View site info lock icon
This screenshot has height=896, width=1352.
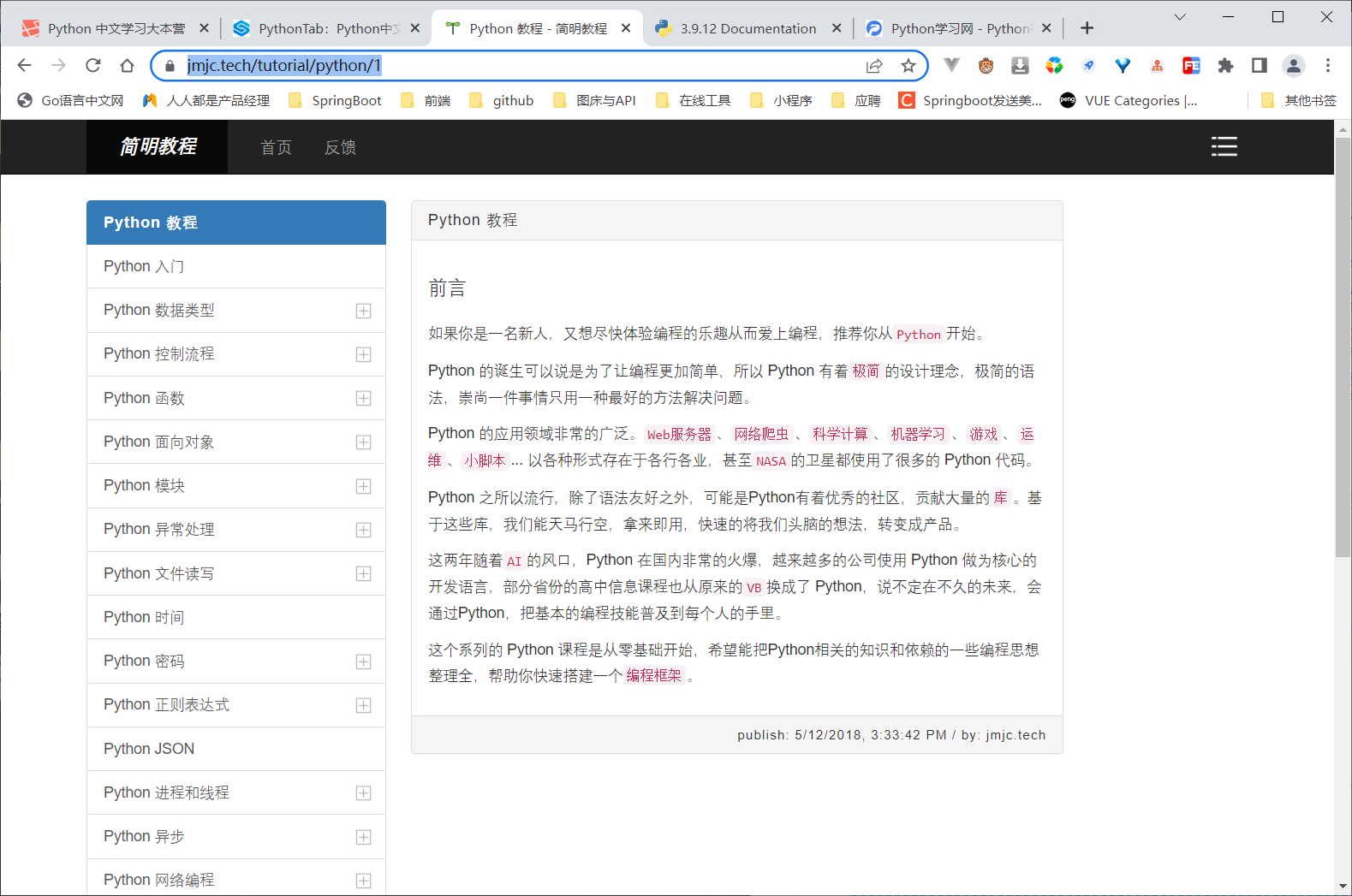[x=170, y=66]
